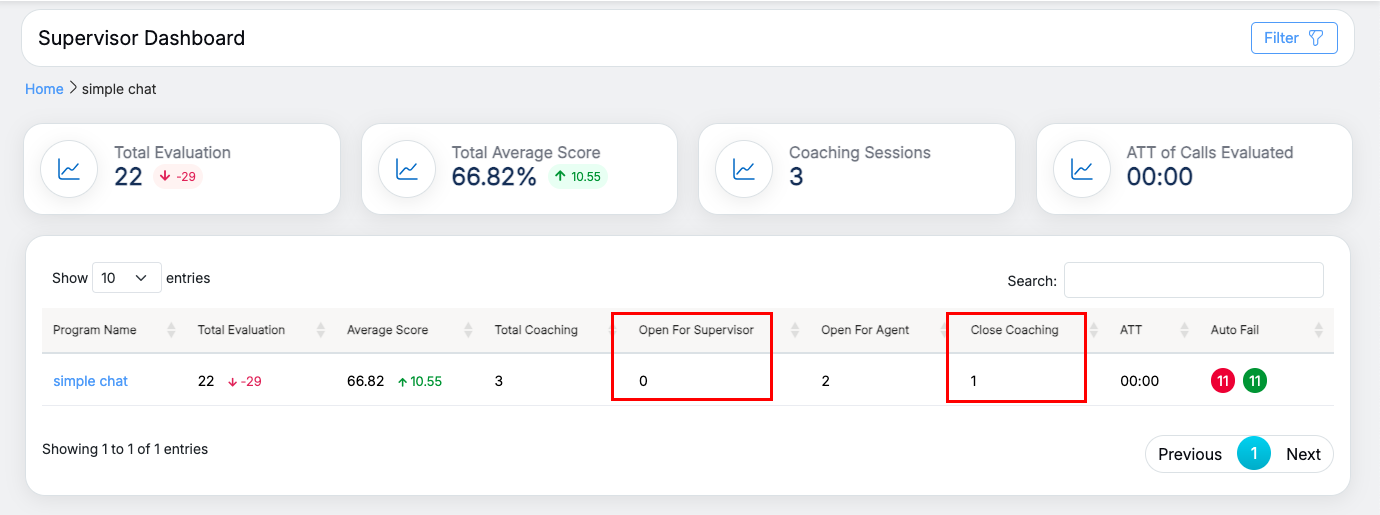Sort by Total Evaluation column arrows
This screenshot has height=515, width=1380.
tap(321, 330)
